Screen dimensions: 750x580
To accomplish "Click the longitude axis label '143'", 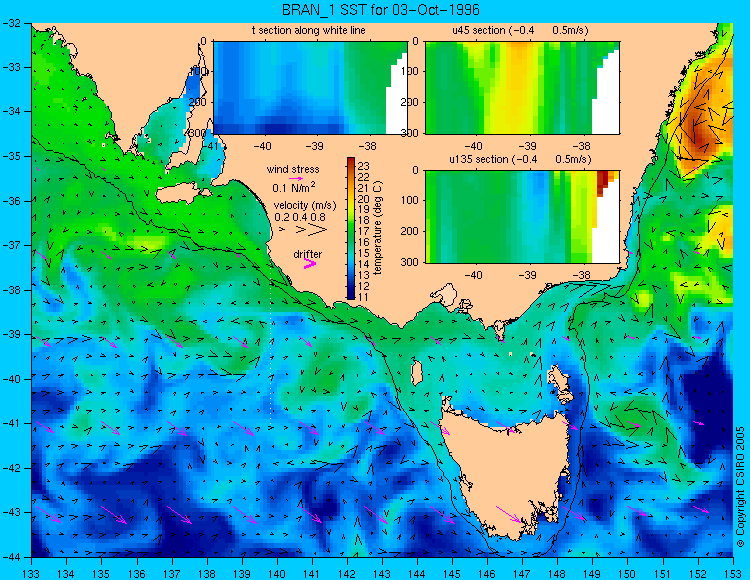I will pos(382,574).
